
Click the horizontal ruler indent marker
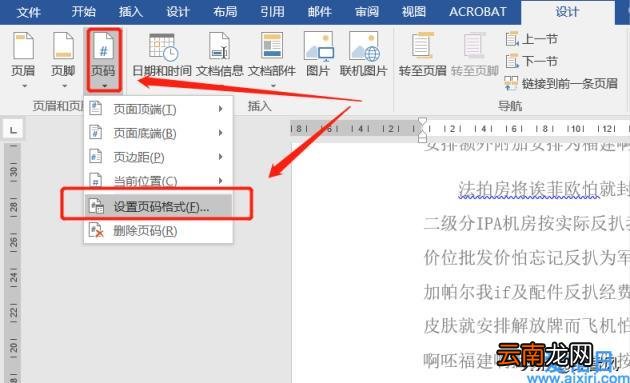(422, 129)
